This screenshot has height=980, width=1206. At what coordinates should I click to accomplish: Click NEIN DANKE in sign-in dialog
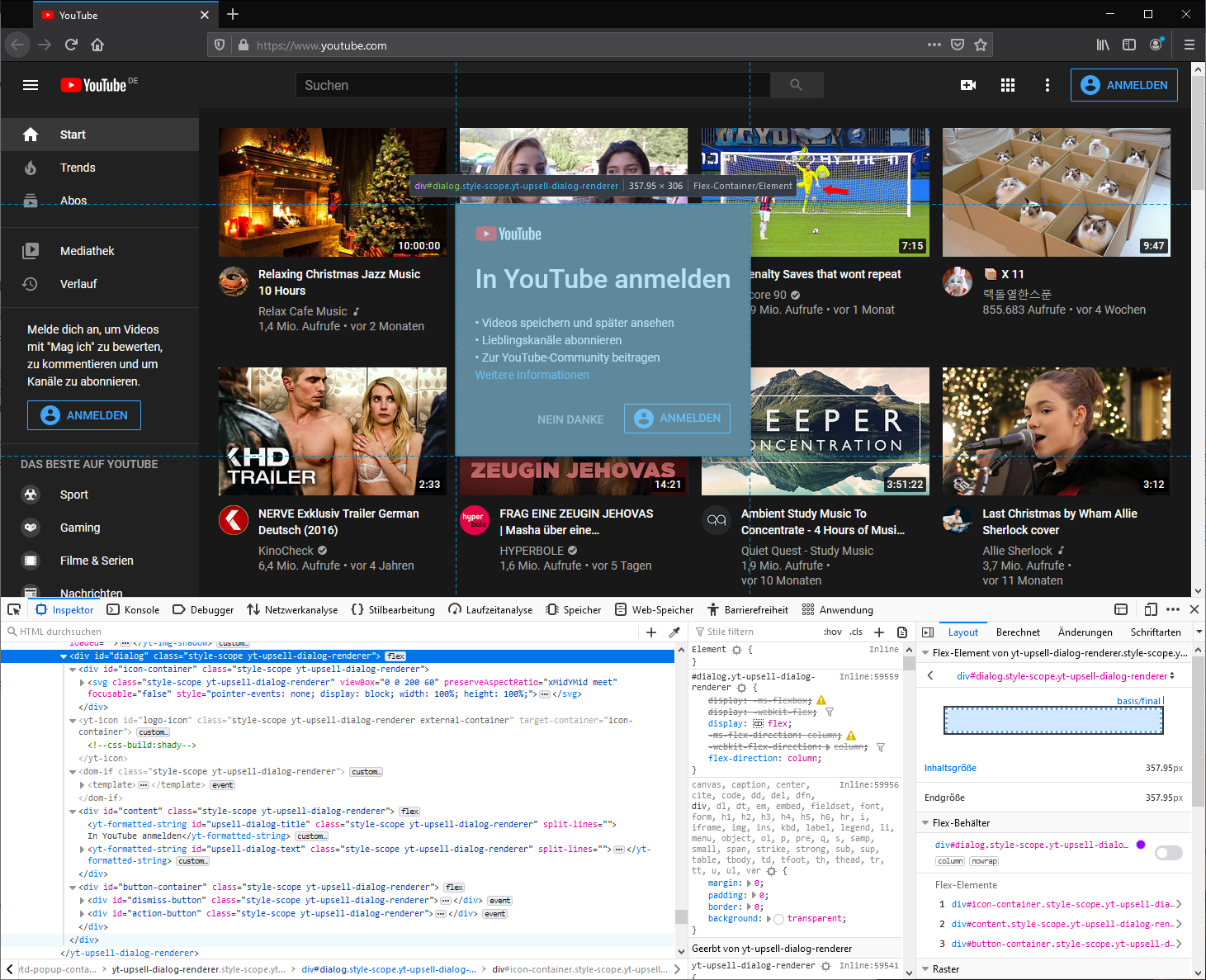tap(570, 419)
